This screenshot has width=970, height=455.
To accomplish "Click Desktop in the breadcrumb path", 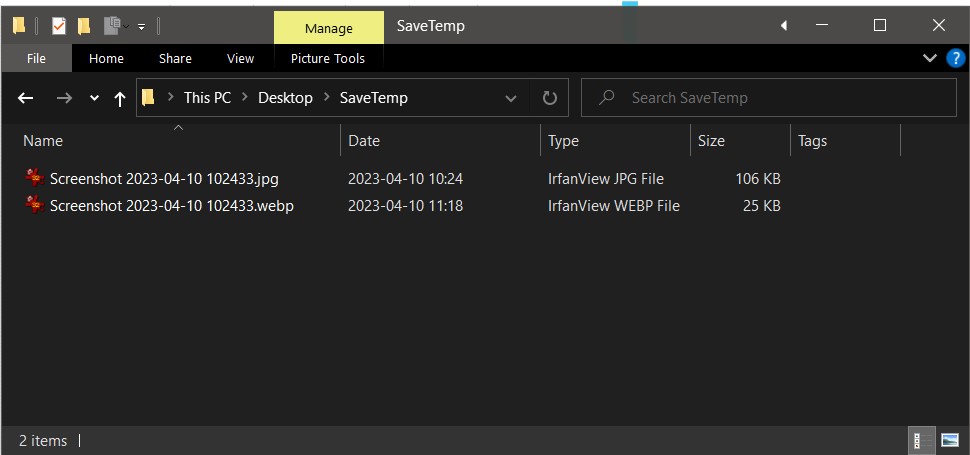I will click(285, 98).
